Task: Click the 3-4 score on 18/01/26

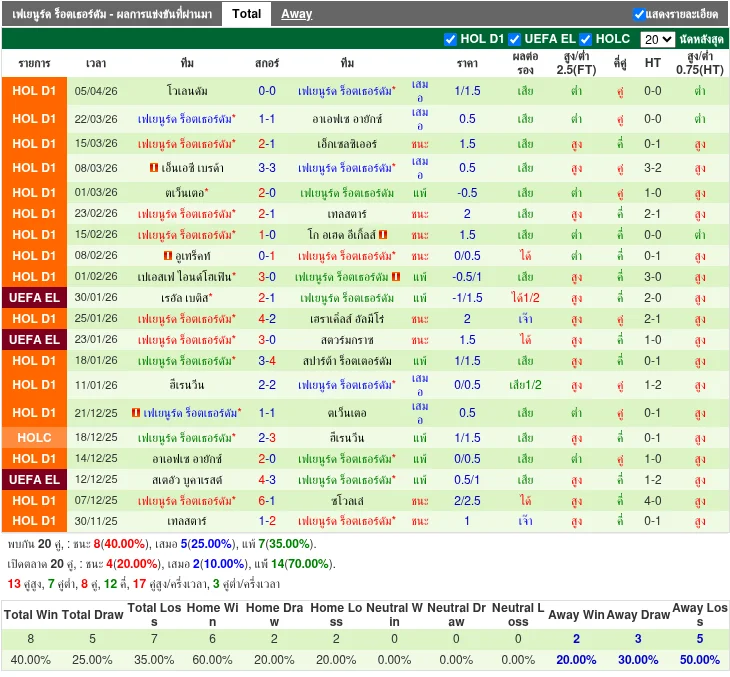Action: coord(267,361)
